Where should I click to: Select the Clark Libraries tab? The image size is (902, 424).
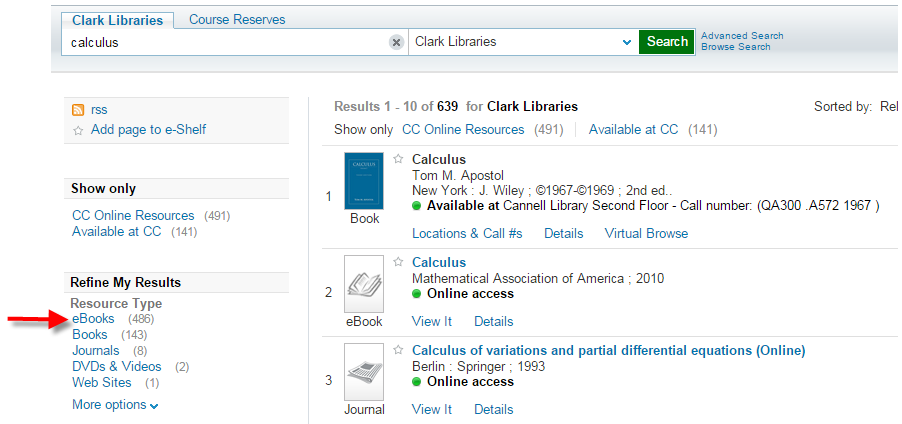pyautogui.click(x=117, y=20)
